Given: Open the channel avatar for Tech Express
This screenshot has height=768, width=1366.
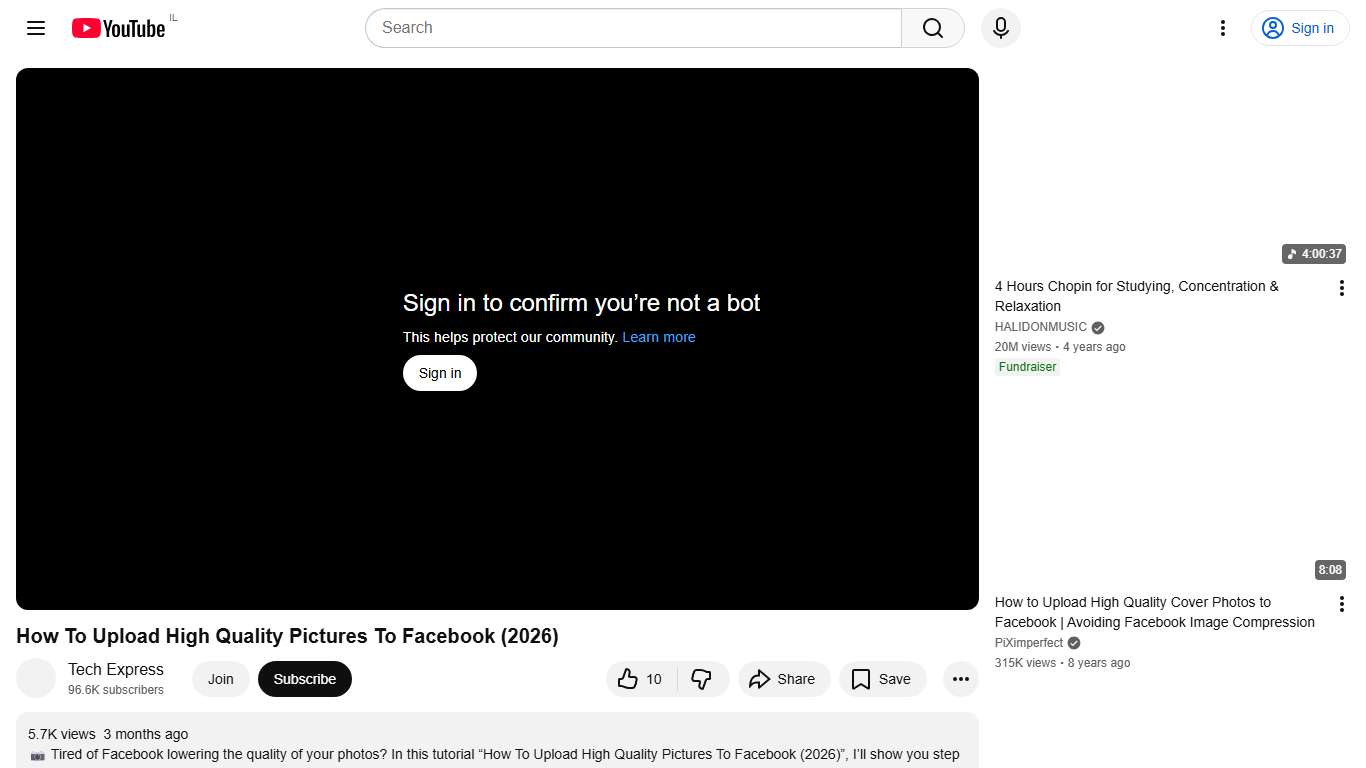Looking at the screenshot, I should 36,678.
